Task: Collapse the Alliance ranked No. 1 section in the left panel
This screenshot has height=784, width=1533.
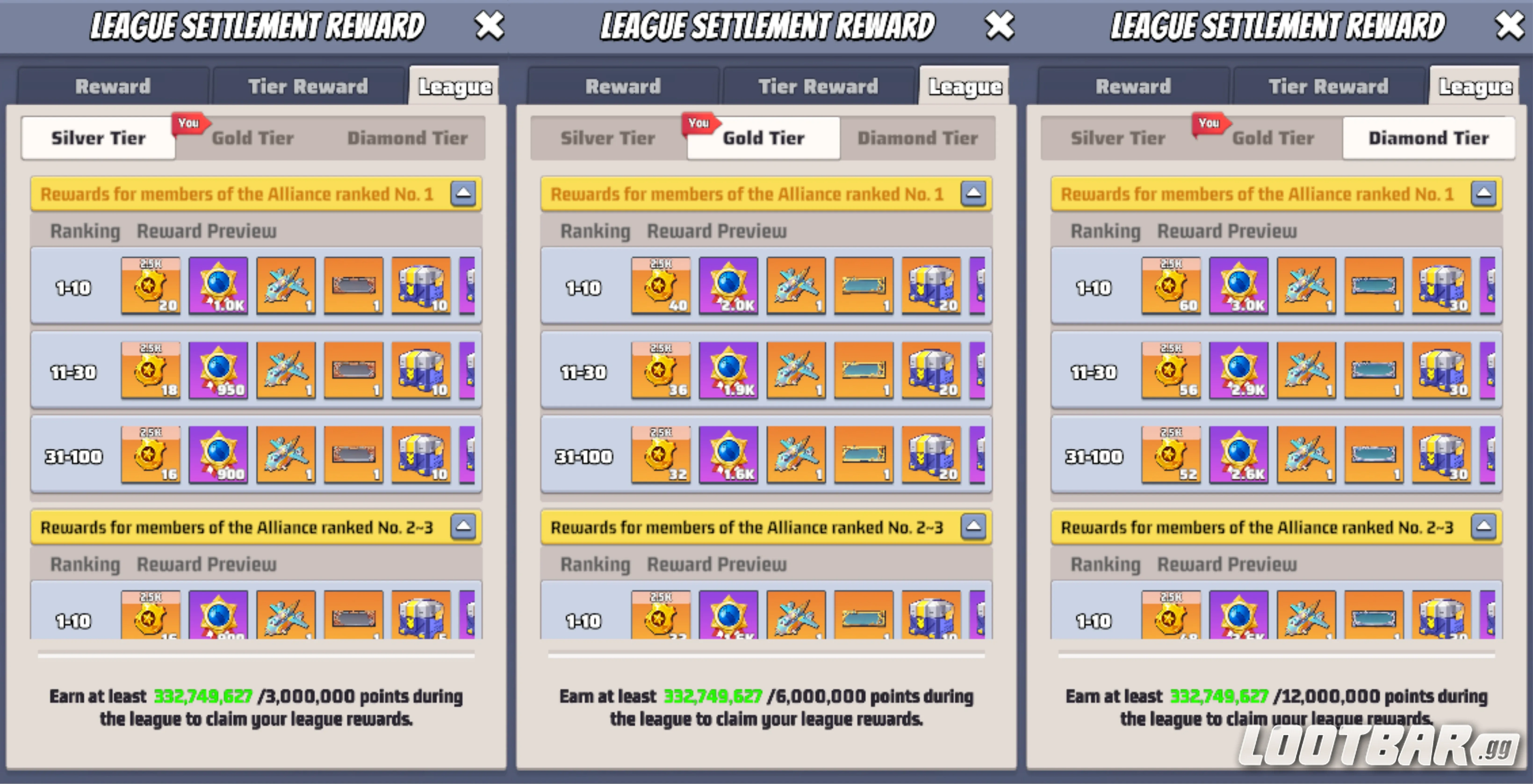Action: [x=463, y=193]
